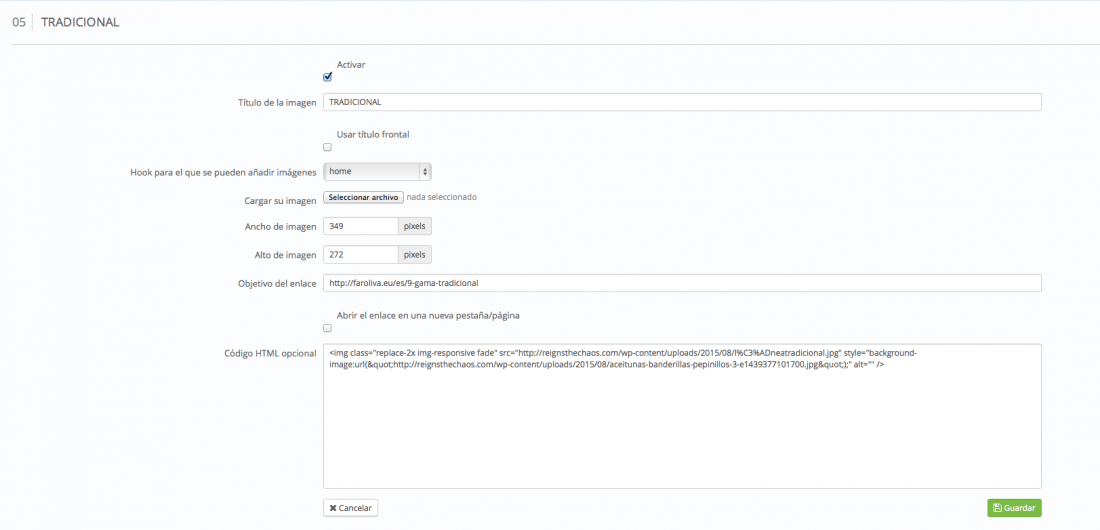Click the Ancho de imagen field
Screen dimensions: 1100x530
(361, 226)
